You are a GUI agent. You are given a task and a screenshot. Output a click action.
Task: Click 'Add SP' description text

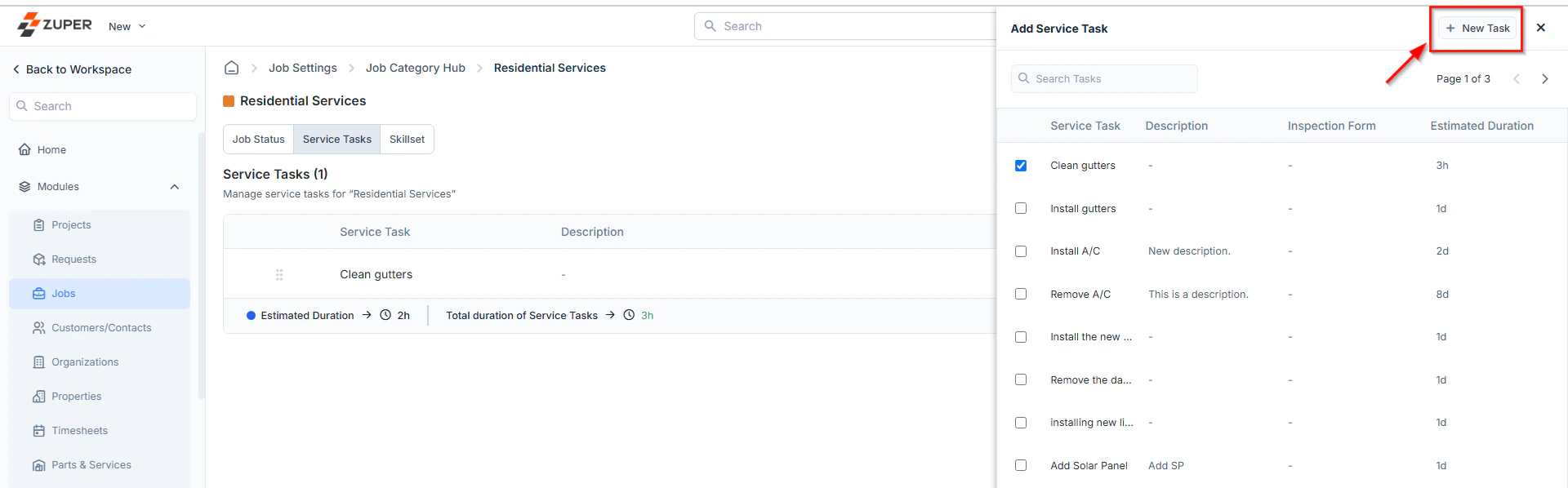click(x=1166, y=466)
